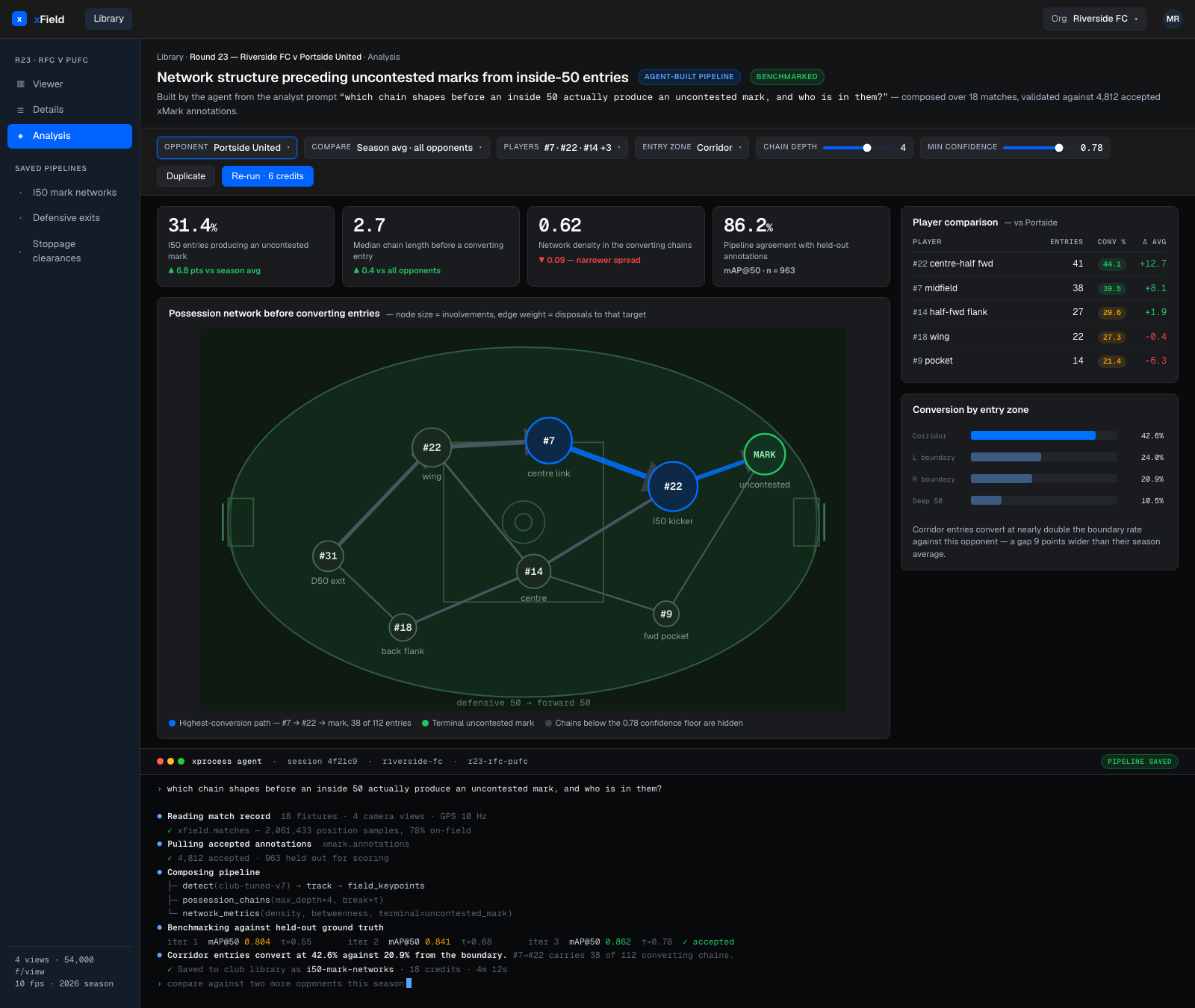Select the #7 centre link node
The height and width of the screenshot is (1008, 1195).
pos(549,441)
